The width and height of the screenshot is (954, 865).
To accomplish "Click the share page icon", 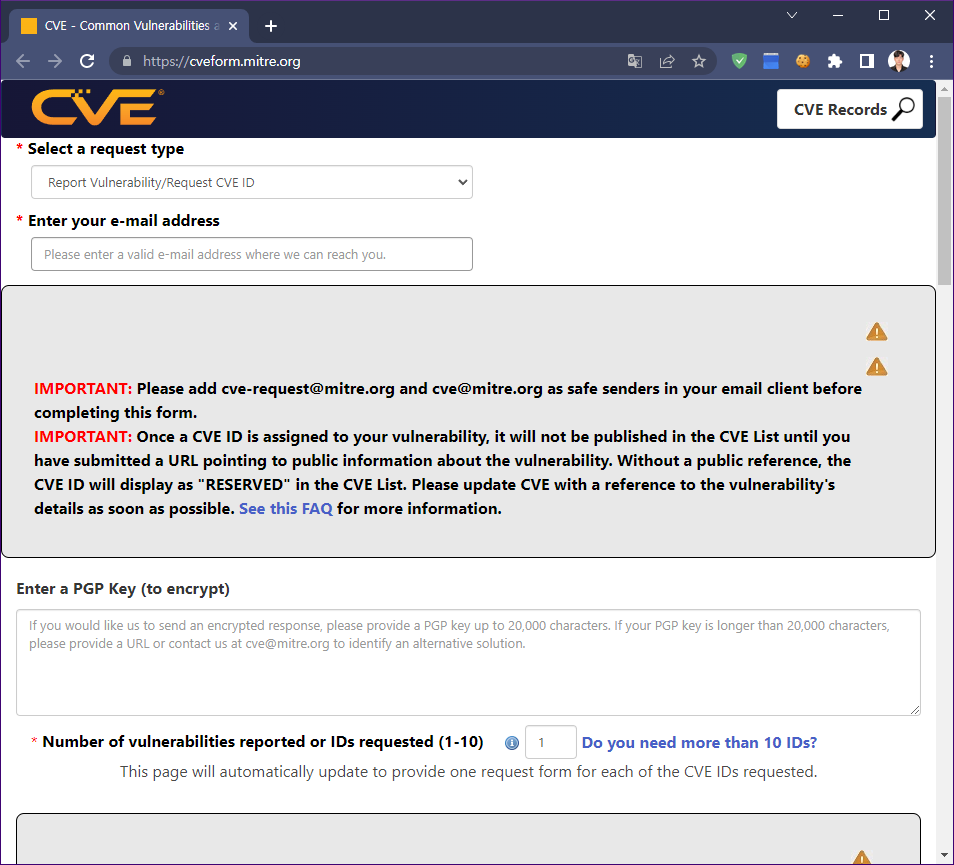I will [x=667, y=61].
